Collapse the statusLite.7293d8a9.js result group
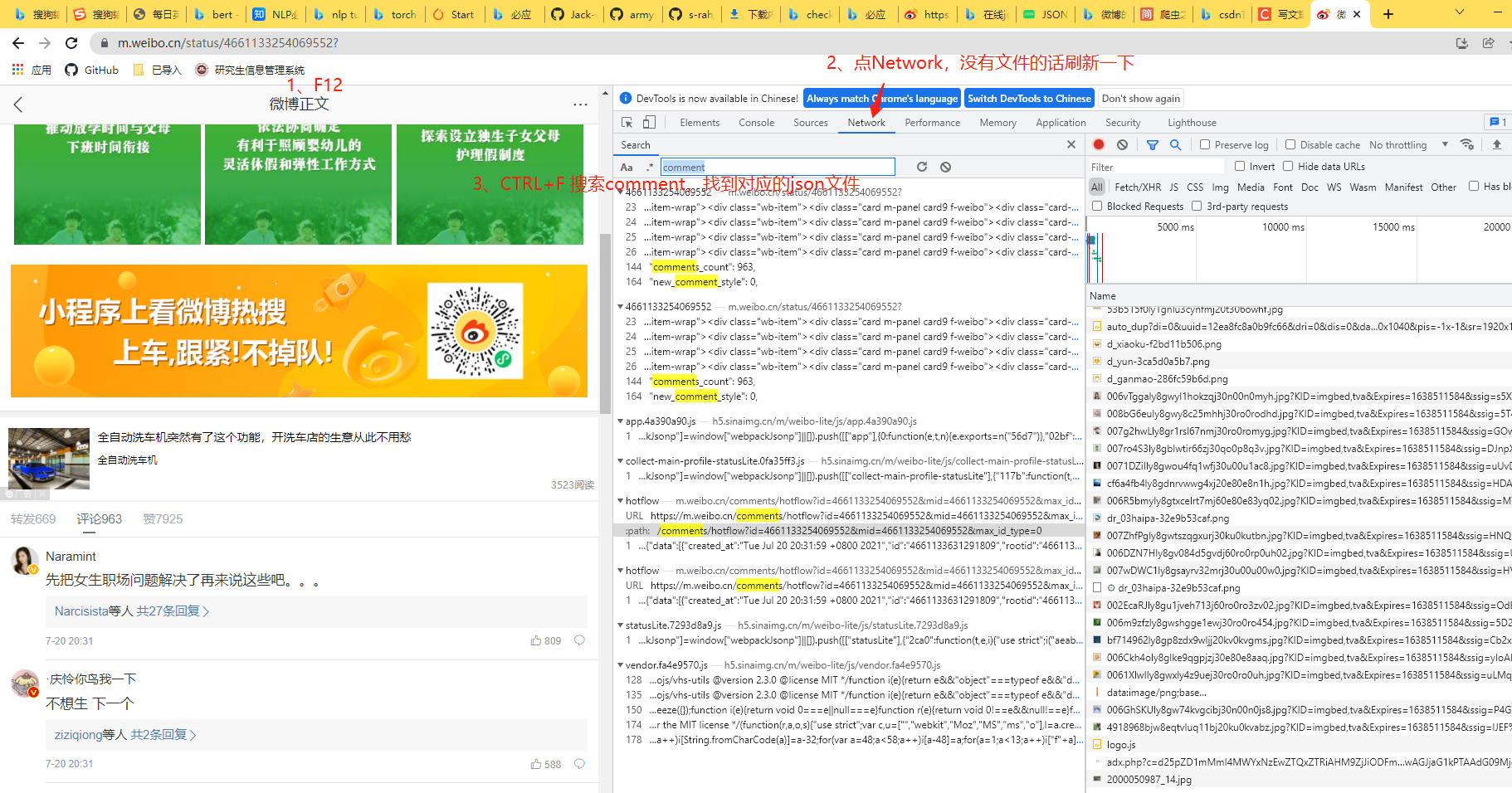Image resolution: width=1512 pixels, height=793 pixels. coord(620,625)
